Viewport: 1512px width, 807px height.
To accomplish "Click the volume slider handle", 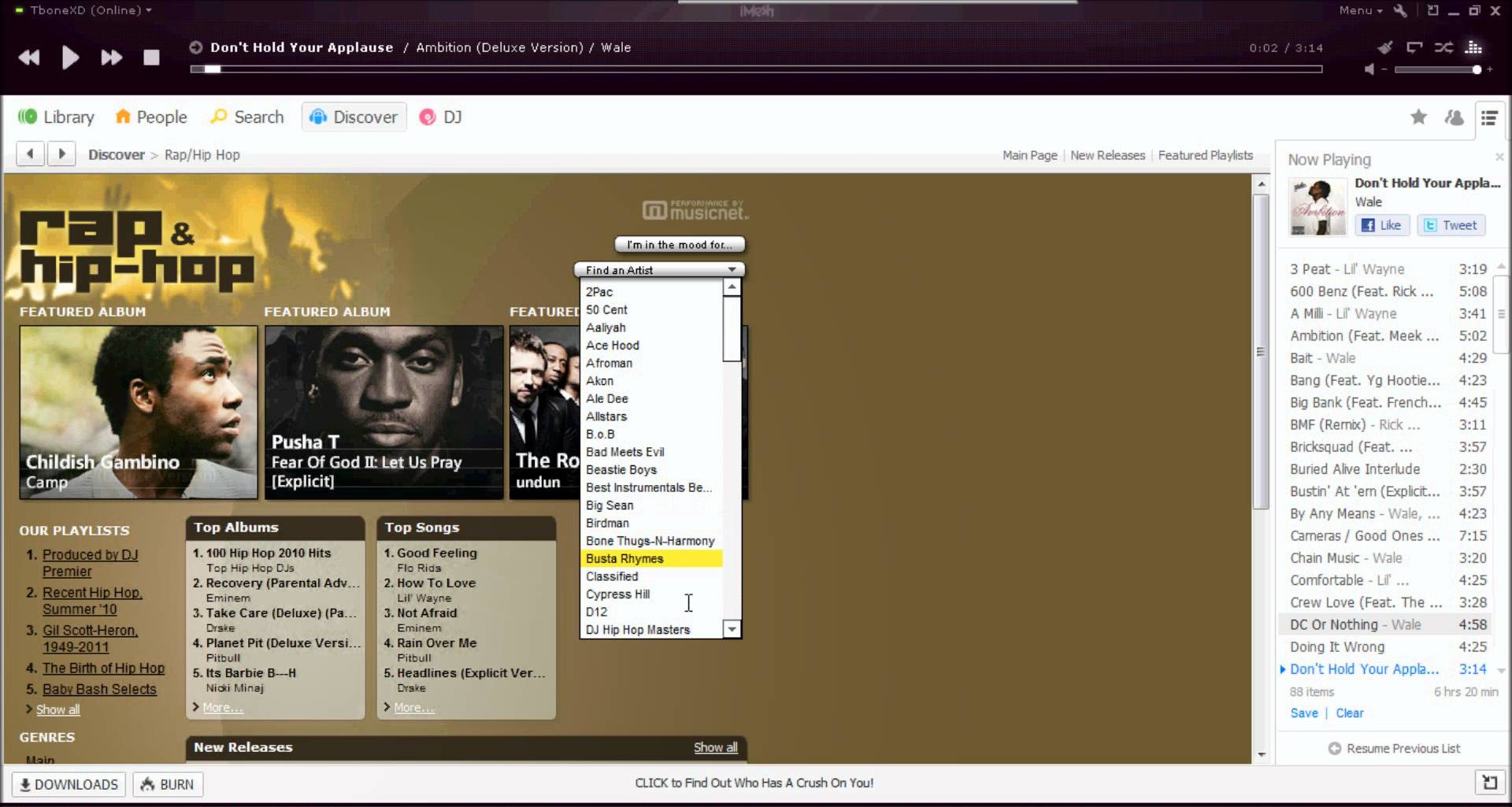I will pos(1477,69).
